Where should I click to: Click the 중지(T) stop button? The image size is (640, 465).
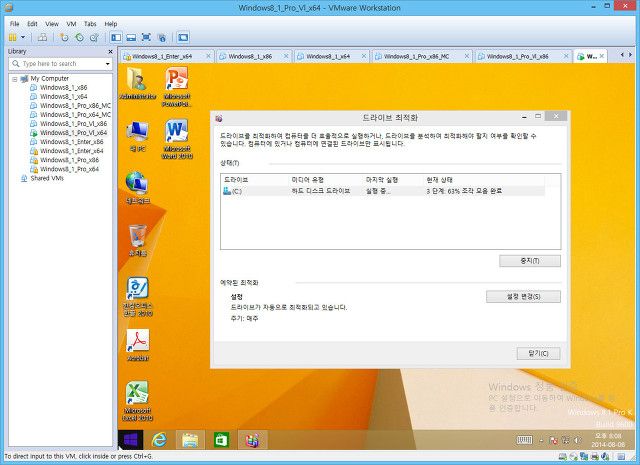pyautogui.click(x=530, y=261)
